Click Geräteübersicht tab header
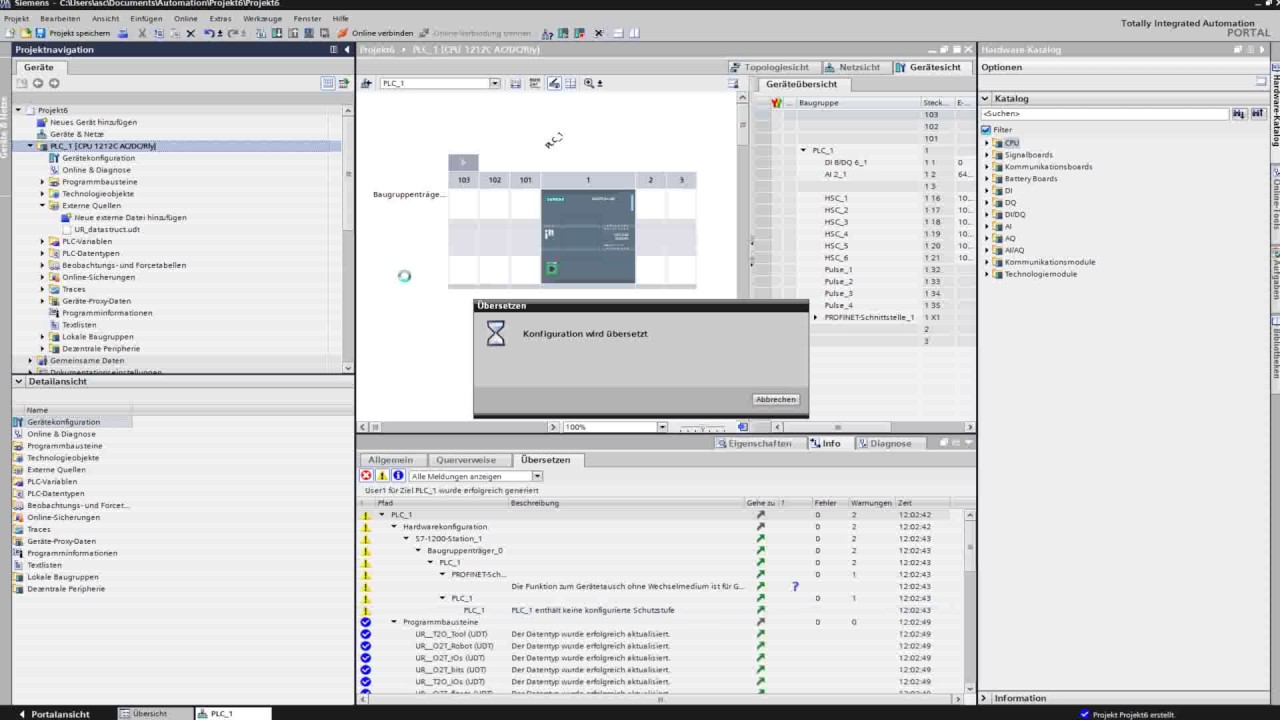 coord(801,84)
